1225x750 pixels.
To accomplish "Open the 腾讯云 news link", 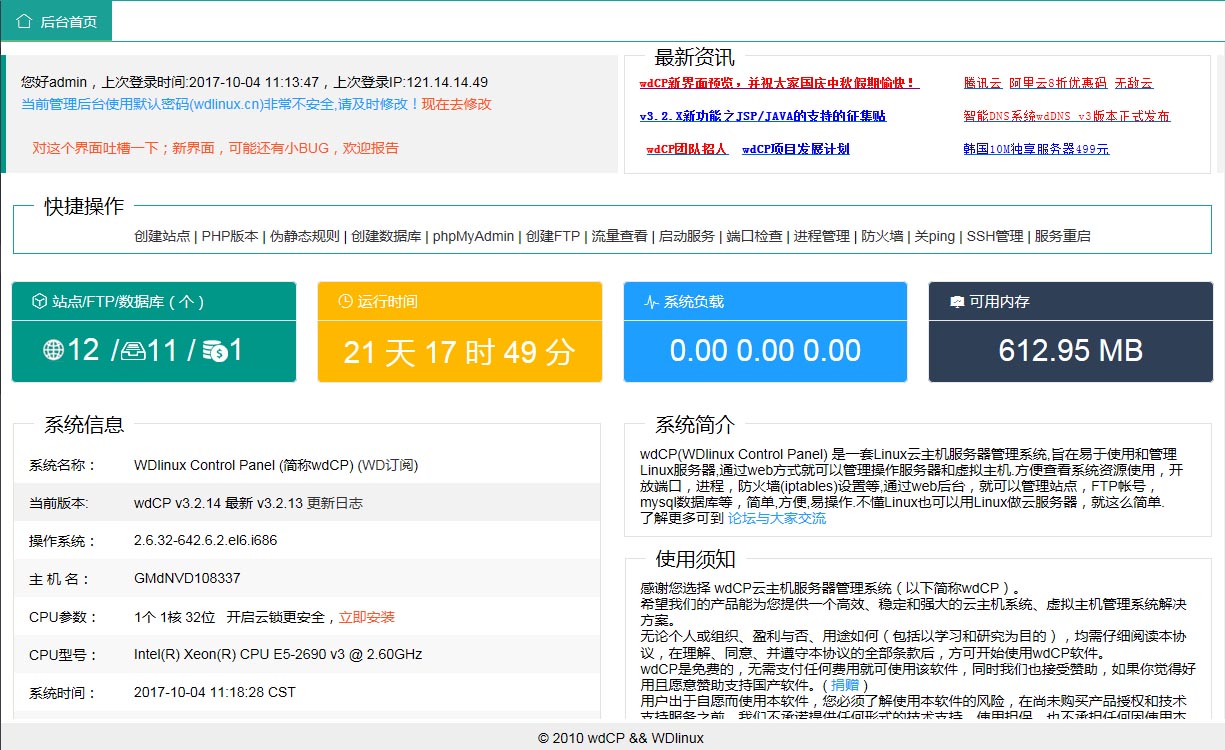I will click(981, 83).
